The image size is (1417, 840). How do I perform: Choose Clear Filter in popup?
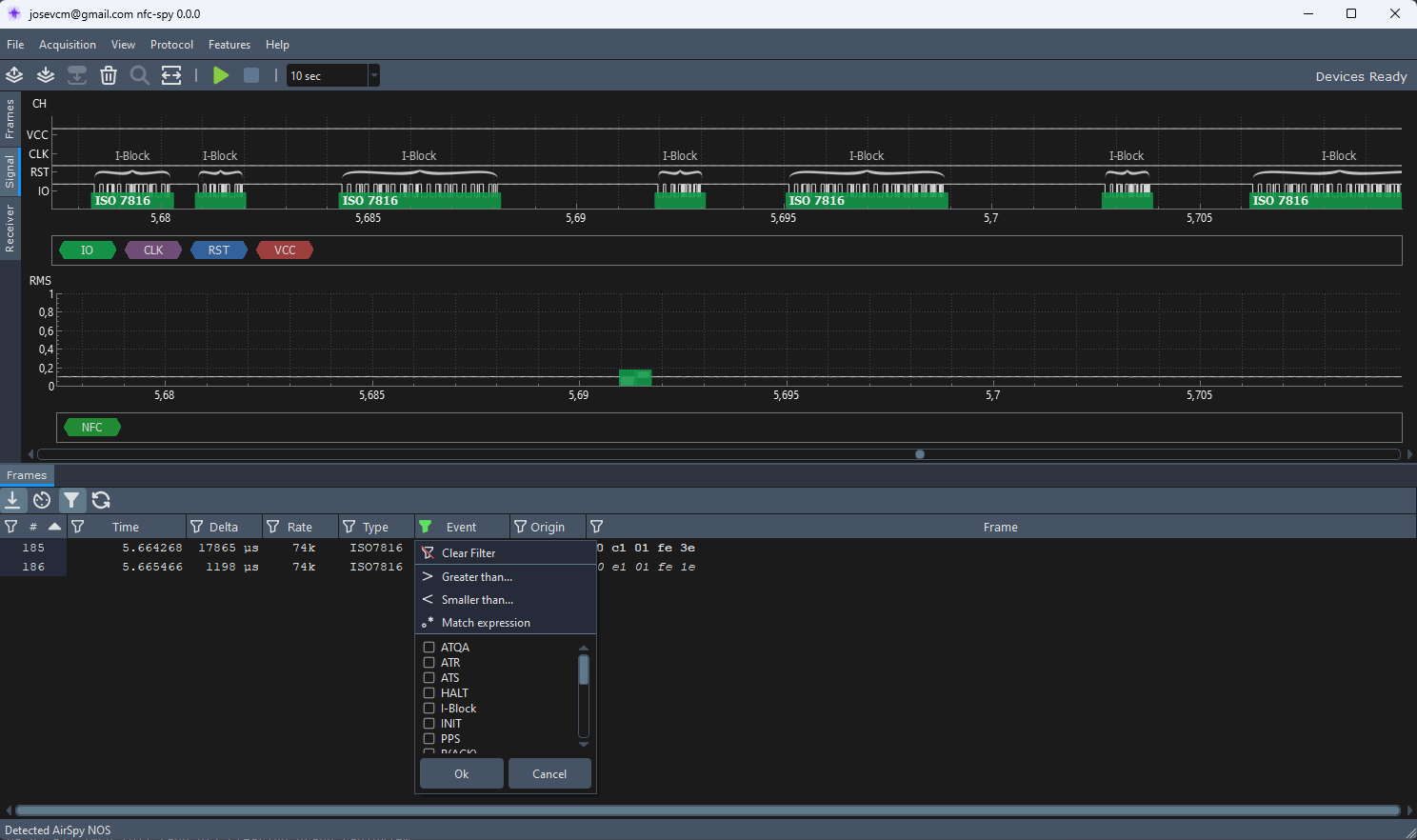pos(506,553)
